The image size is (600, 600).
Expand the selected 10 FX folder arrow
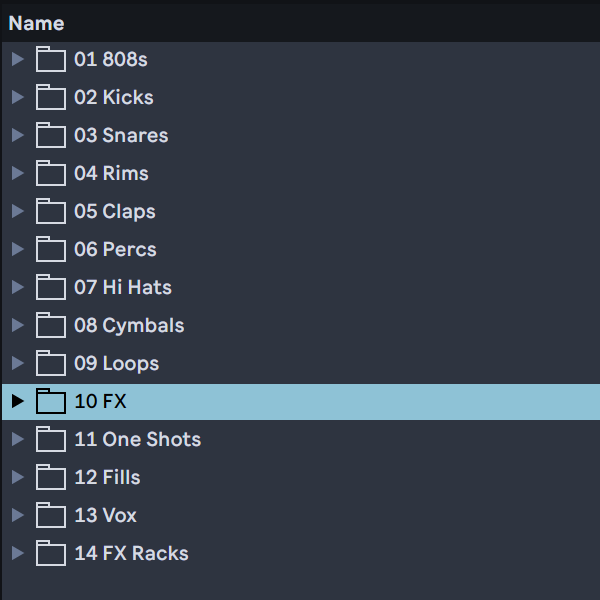click(x=17, y=401)
